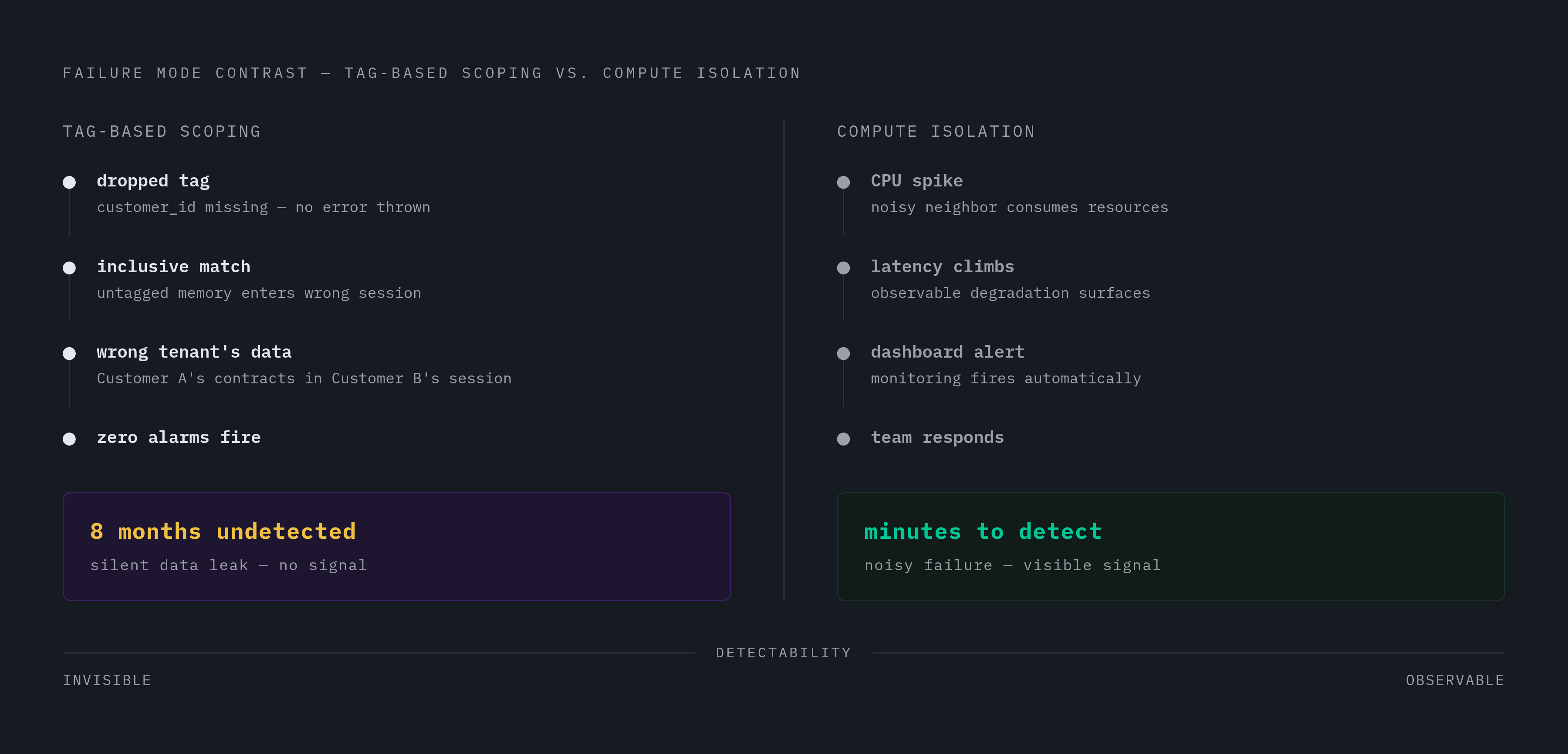The width and height of the screenshot is (1568, 754).
Task: Click the 'inclusive match' step title
Action: point(173,267)
